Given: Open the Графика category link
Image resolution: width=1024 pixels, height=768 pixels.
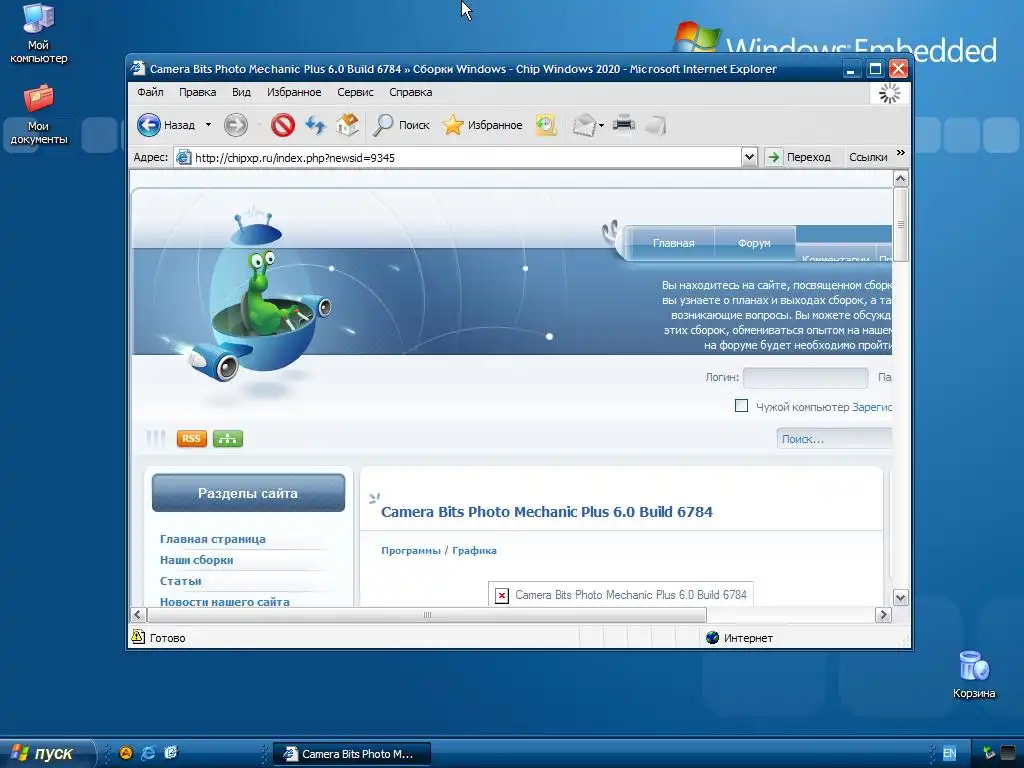Looking at the screenshot, I should tap(474, 551).
